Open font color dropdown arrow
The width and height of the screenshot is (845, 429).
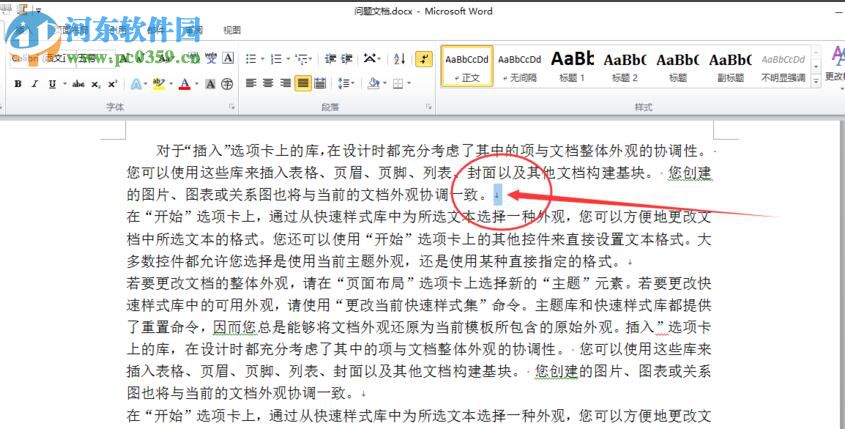coord(197,84)
